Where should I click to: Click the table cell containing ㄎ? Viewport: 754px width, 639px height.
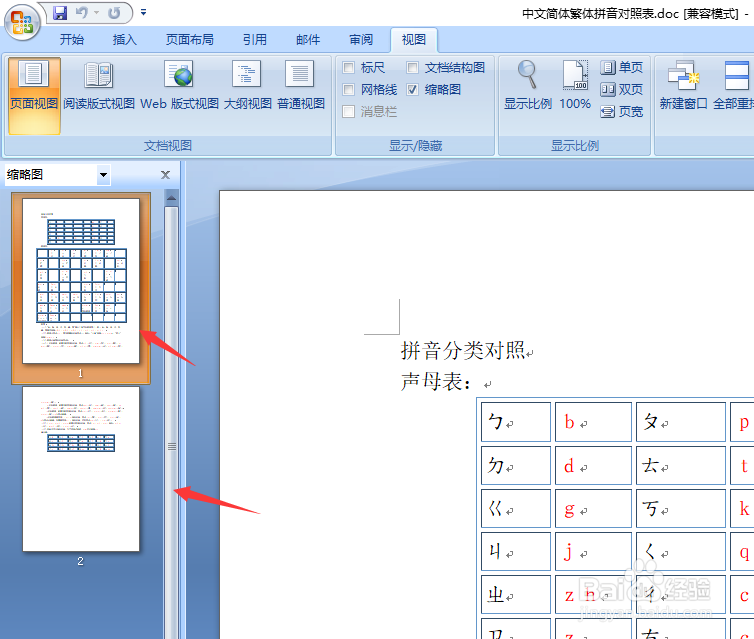680,508
